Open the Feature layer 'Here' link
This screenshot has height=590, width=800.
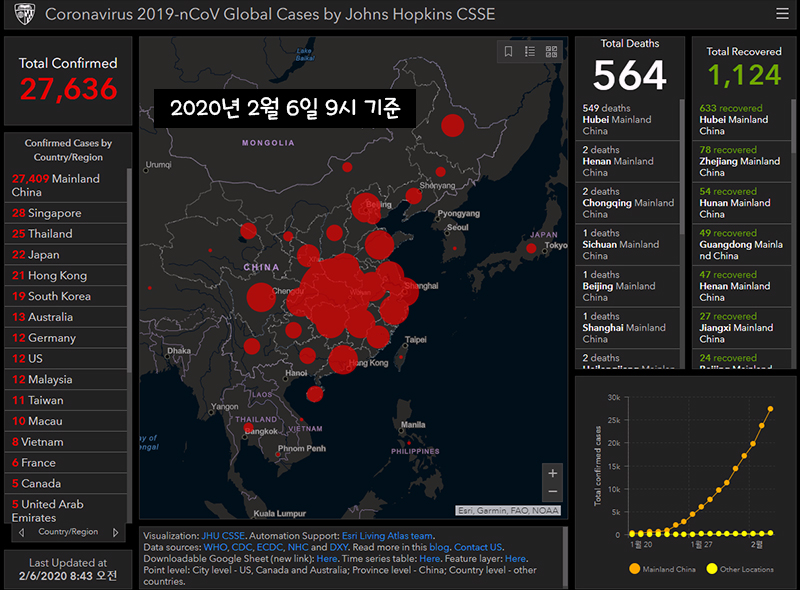point(515,558)
